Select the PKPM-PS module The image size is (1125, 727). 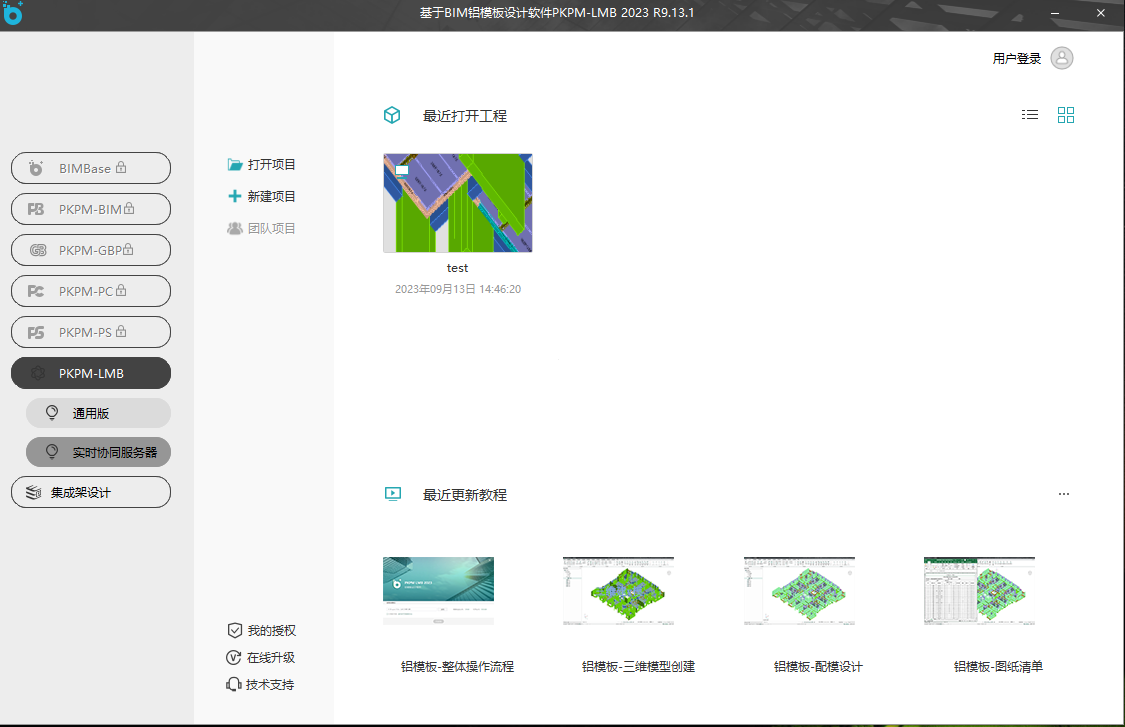[x=91, y=332]
